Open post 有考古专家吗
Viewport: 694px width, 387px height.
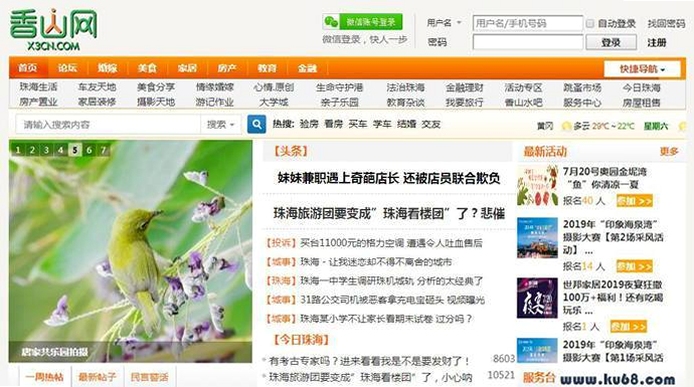click(x=369, y=361)
